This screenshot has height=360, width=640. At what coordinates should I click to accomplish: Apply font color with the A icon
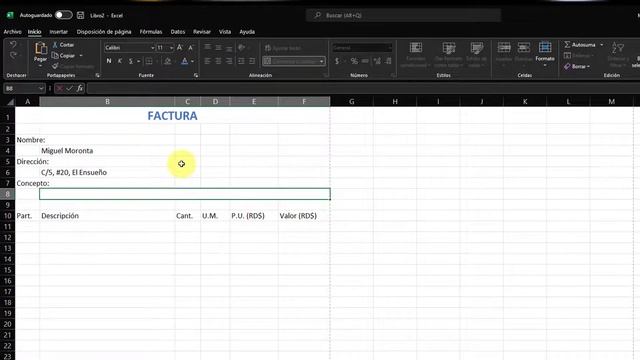coord(184,61)
